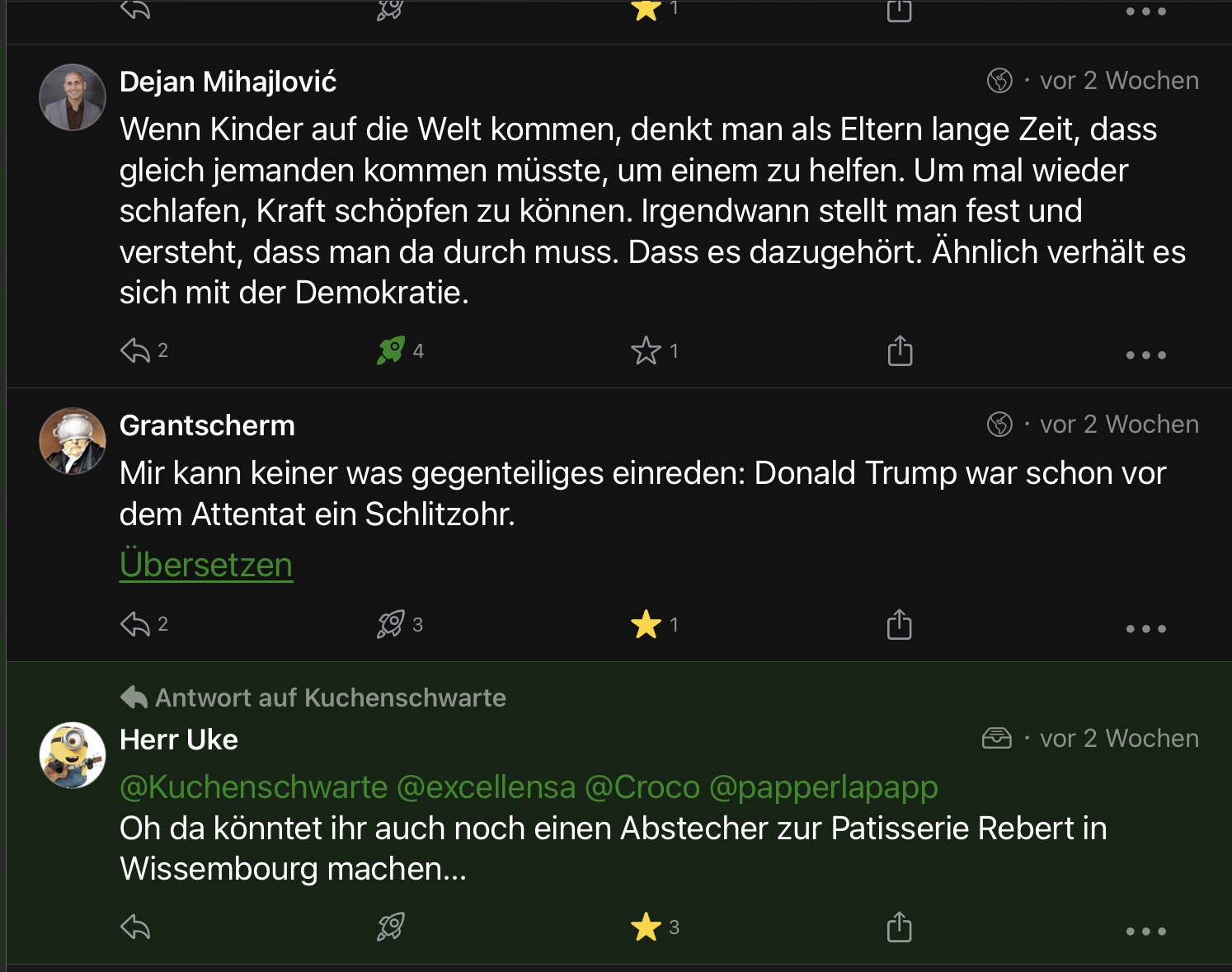This screenshot has width=1232, height=972.
Task: Boost Grantscherm's post with rocket icon
Action: [391, 624]
